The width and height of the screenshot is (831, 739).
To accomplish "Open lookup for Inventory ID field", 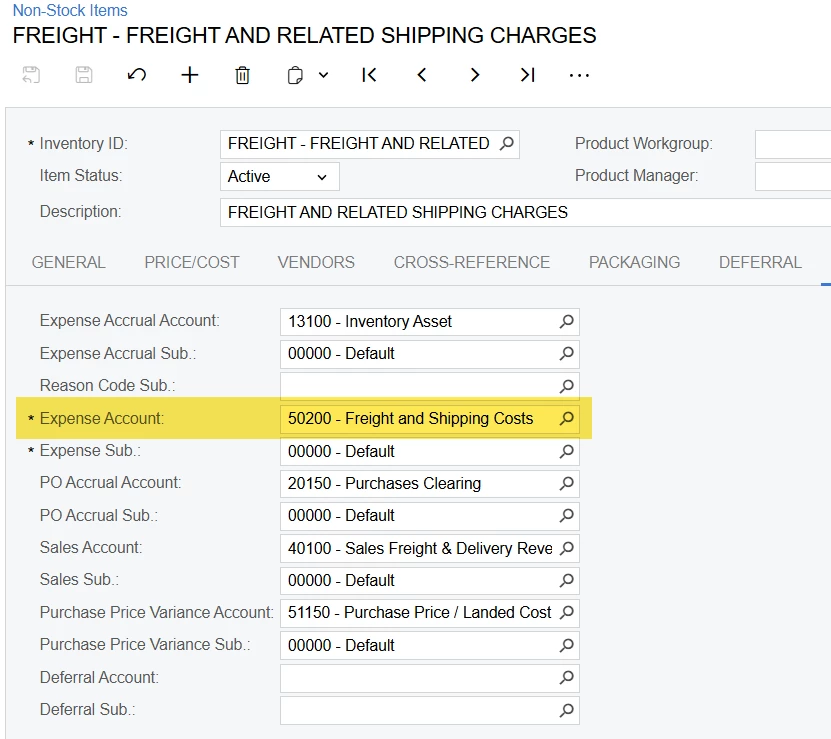I will [507, 144].
